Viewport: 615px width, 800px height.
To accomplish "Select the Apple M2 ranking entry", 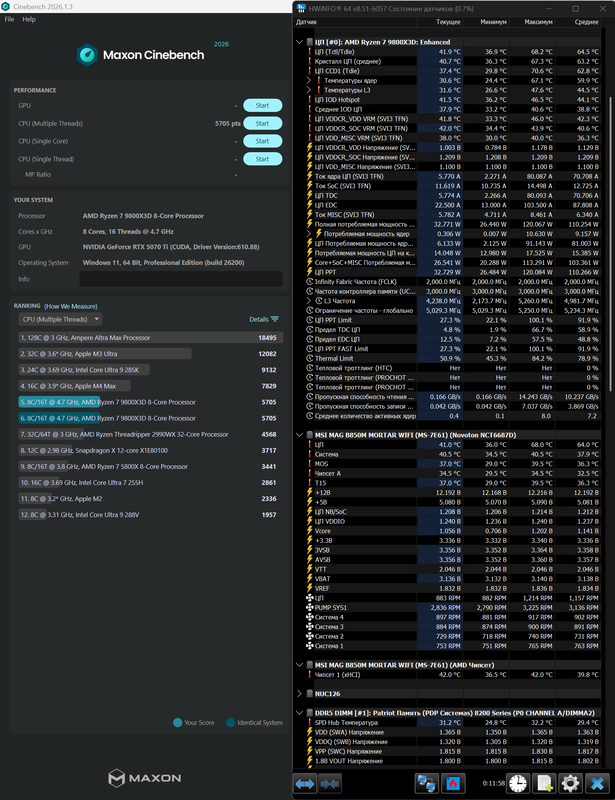I will click(151, 499).
